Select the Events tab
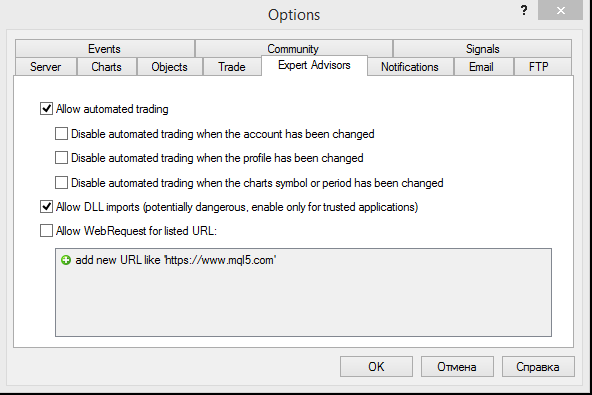 click(105, 49)
